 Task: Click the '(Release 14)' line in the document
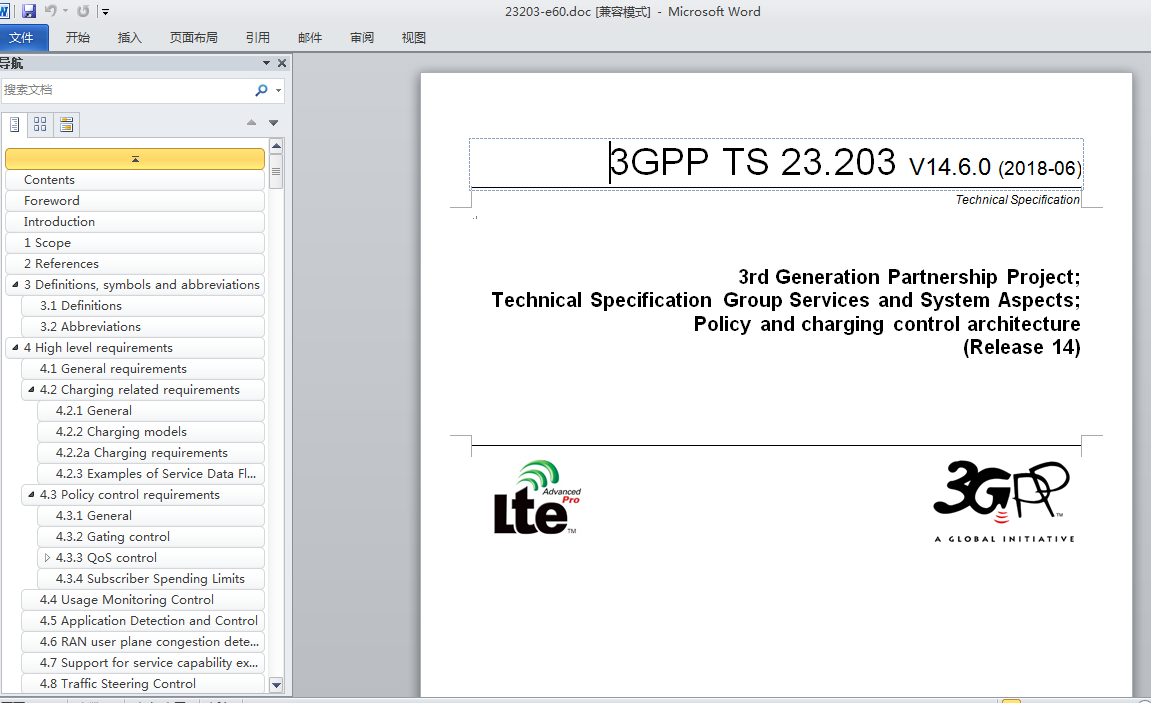point(1021,347)
